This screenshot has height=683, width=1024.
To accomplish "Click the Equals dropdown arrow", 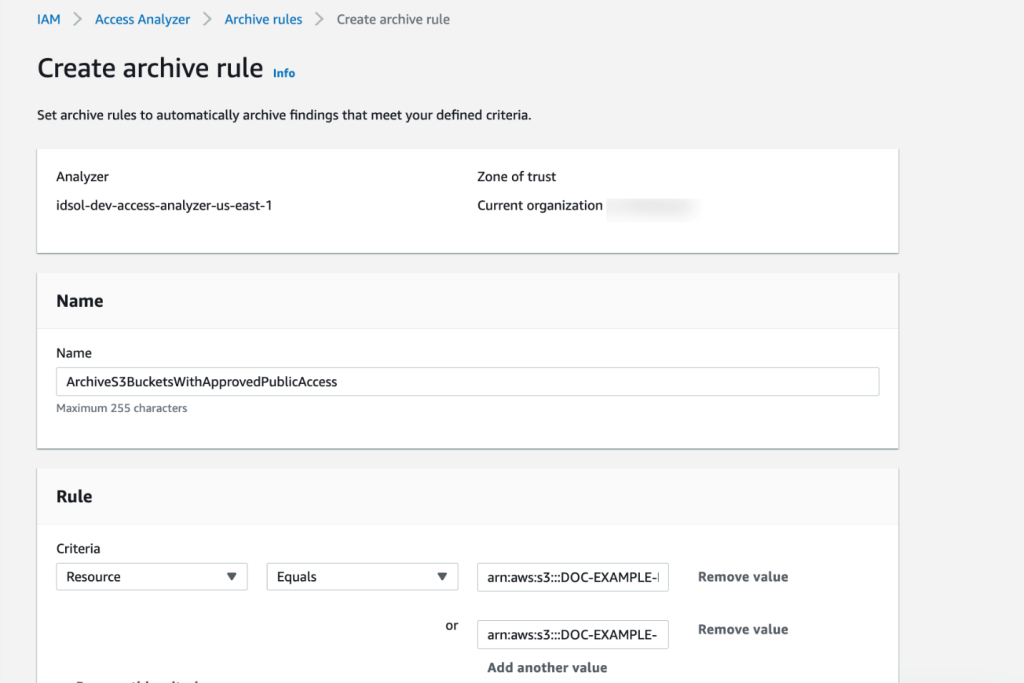I will [442, 576].
